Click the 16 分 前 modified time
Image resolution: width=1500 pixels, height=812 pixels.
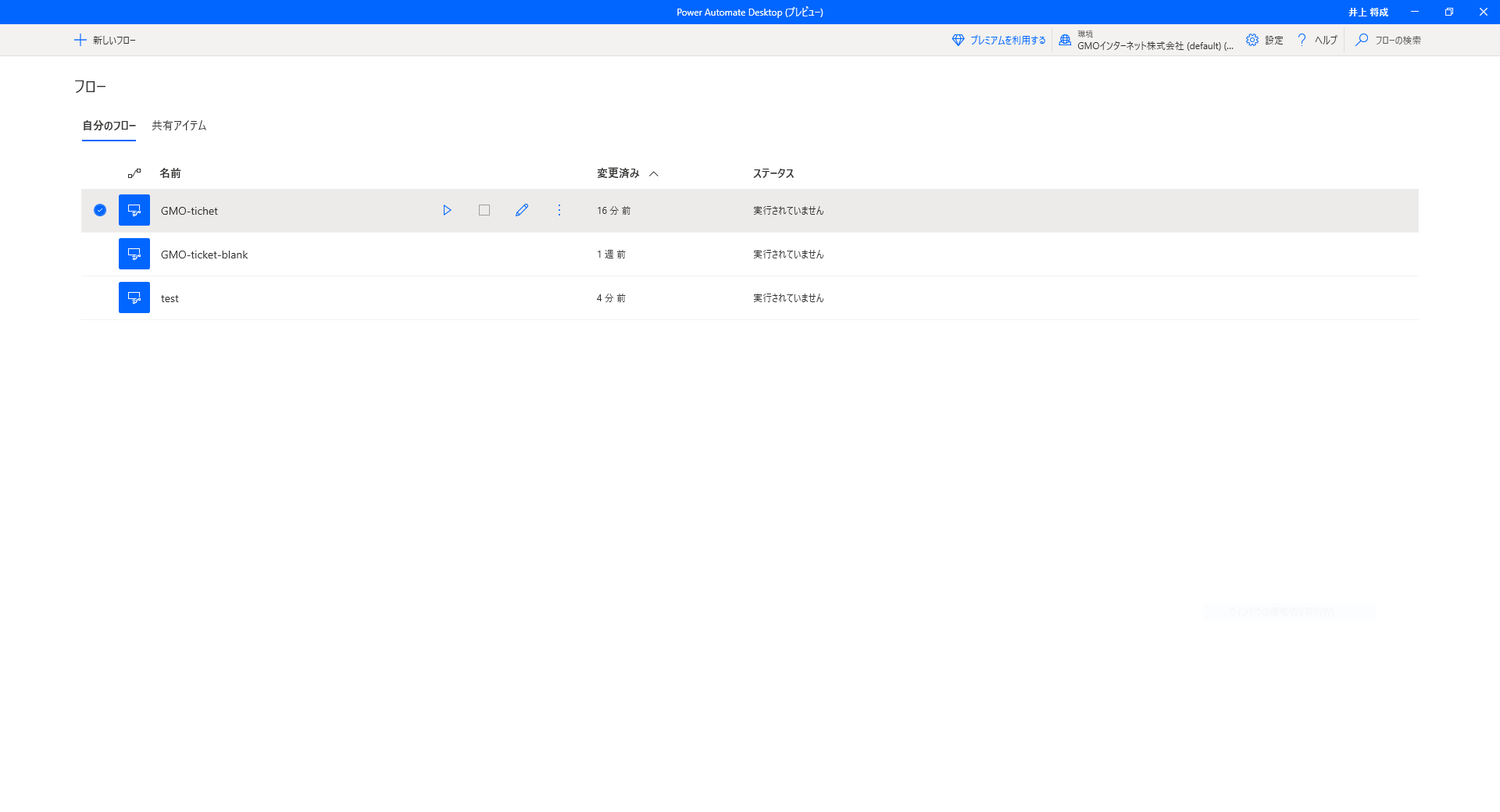tap(613, 211)
